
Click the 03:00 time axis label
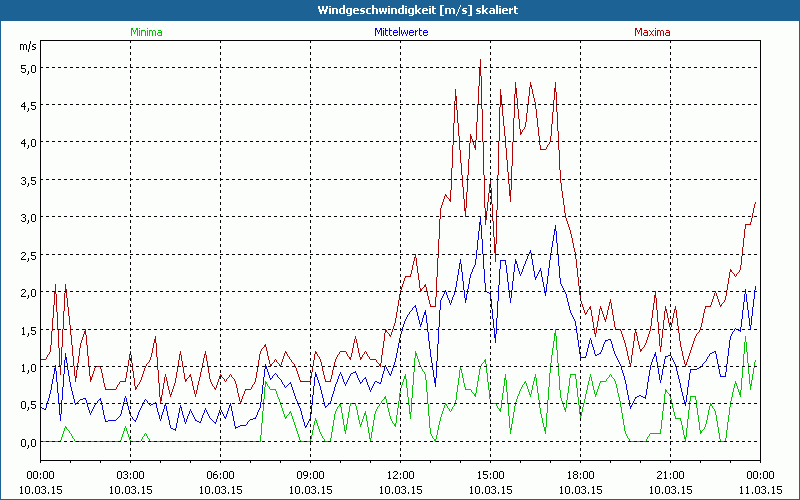130,475
